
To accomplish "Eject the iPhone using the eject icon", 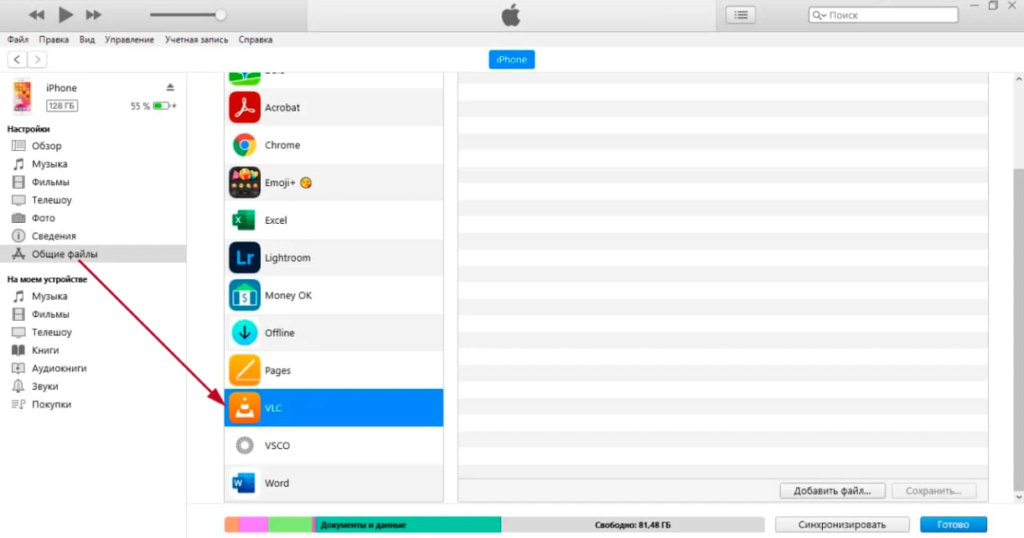I will [x=170, y=87].
